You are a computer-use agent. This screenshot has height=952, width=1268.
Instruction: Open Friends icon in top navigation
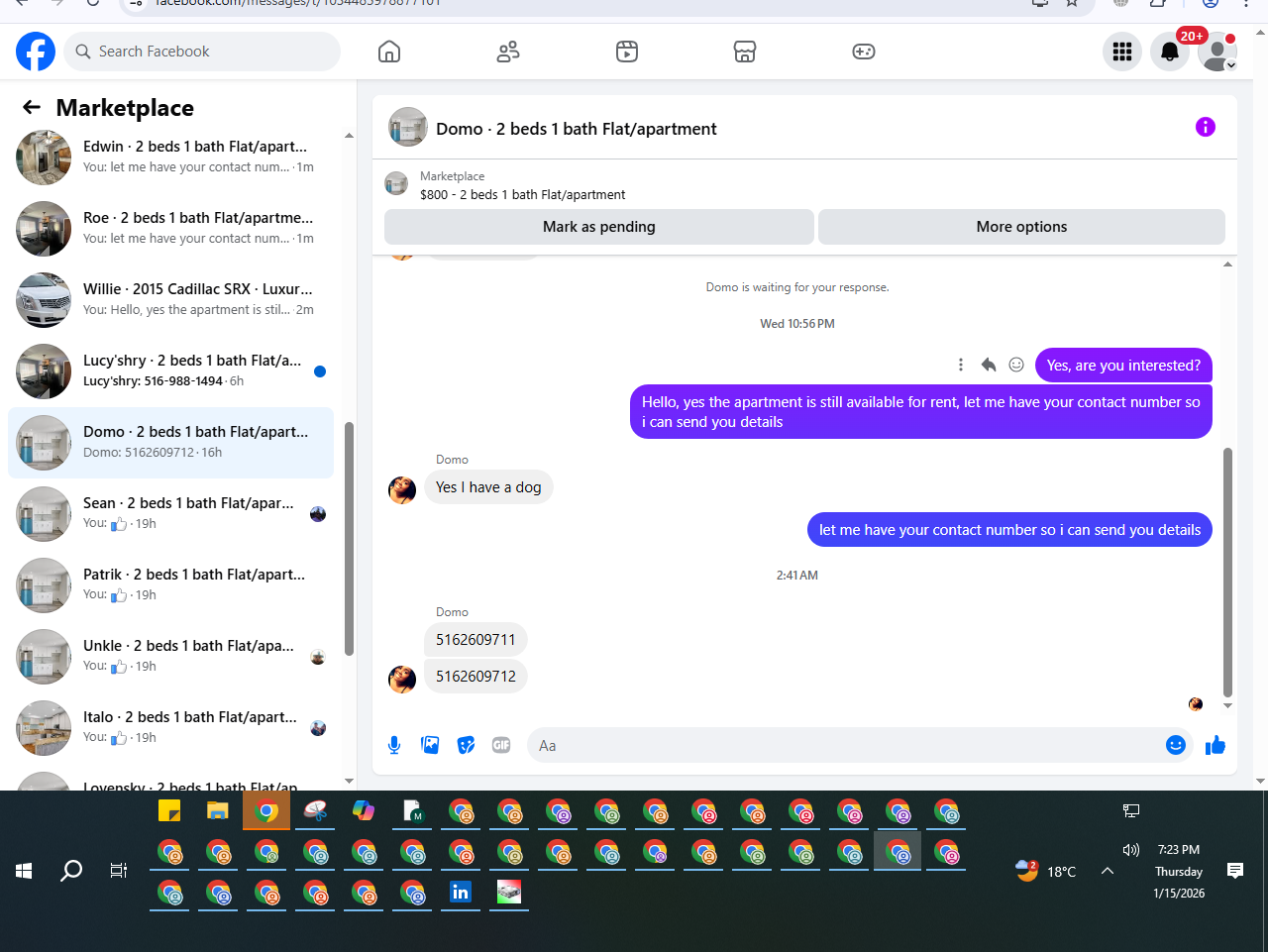[508, 52]
